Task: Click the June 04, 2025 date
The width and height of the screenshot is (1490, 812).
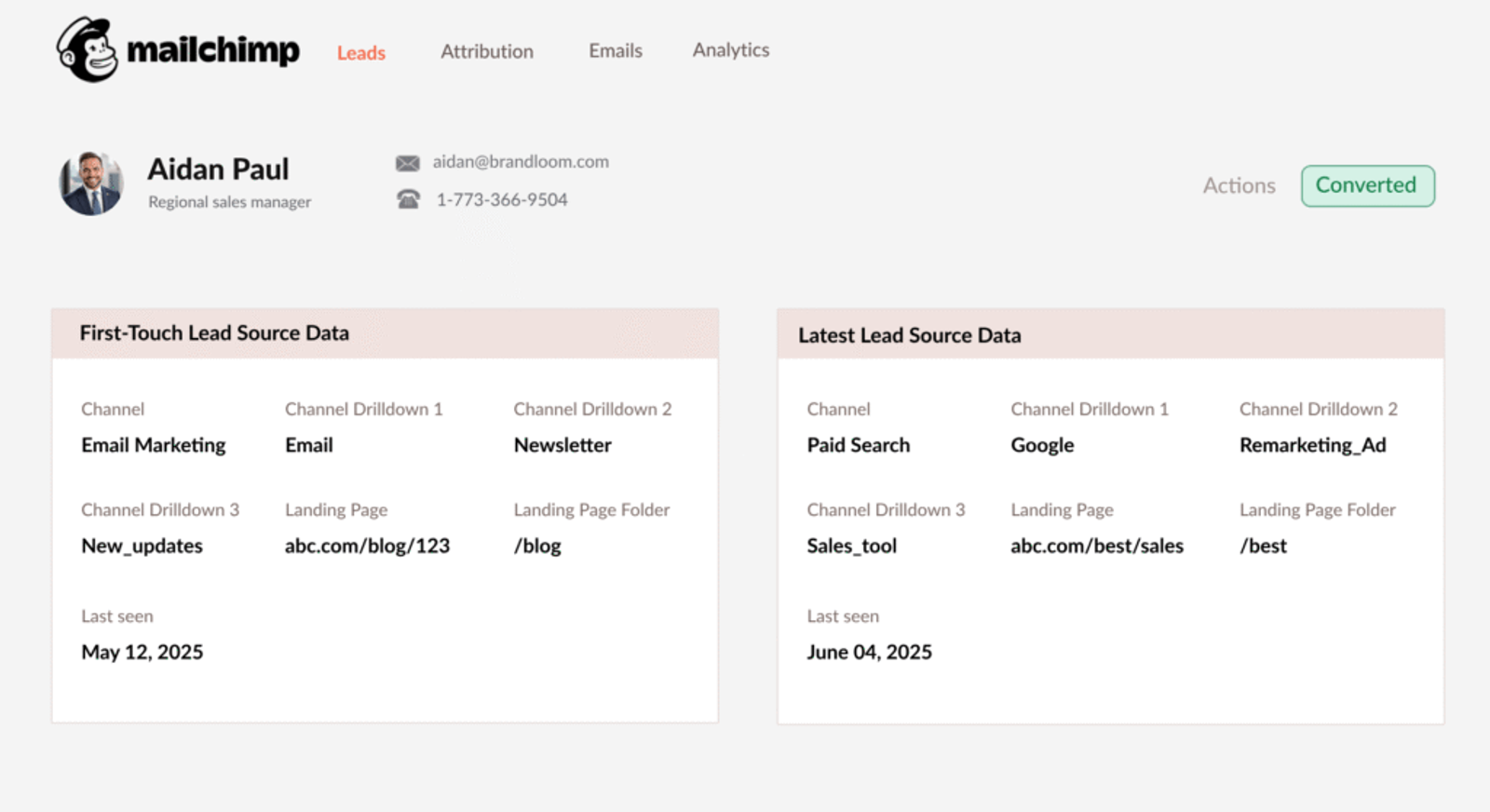Action: point(870,652)
